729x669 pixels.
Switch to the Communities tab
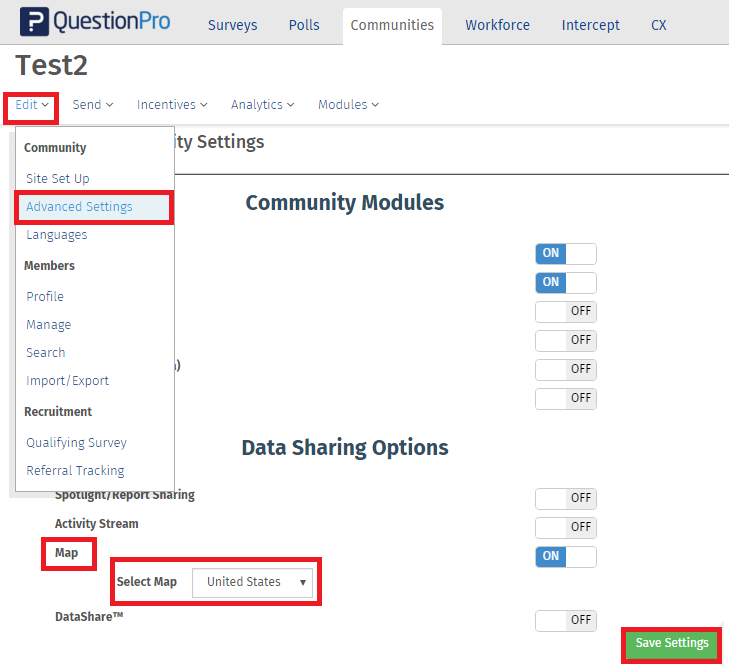pos(392,25)
